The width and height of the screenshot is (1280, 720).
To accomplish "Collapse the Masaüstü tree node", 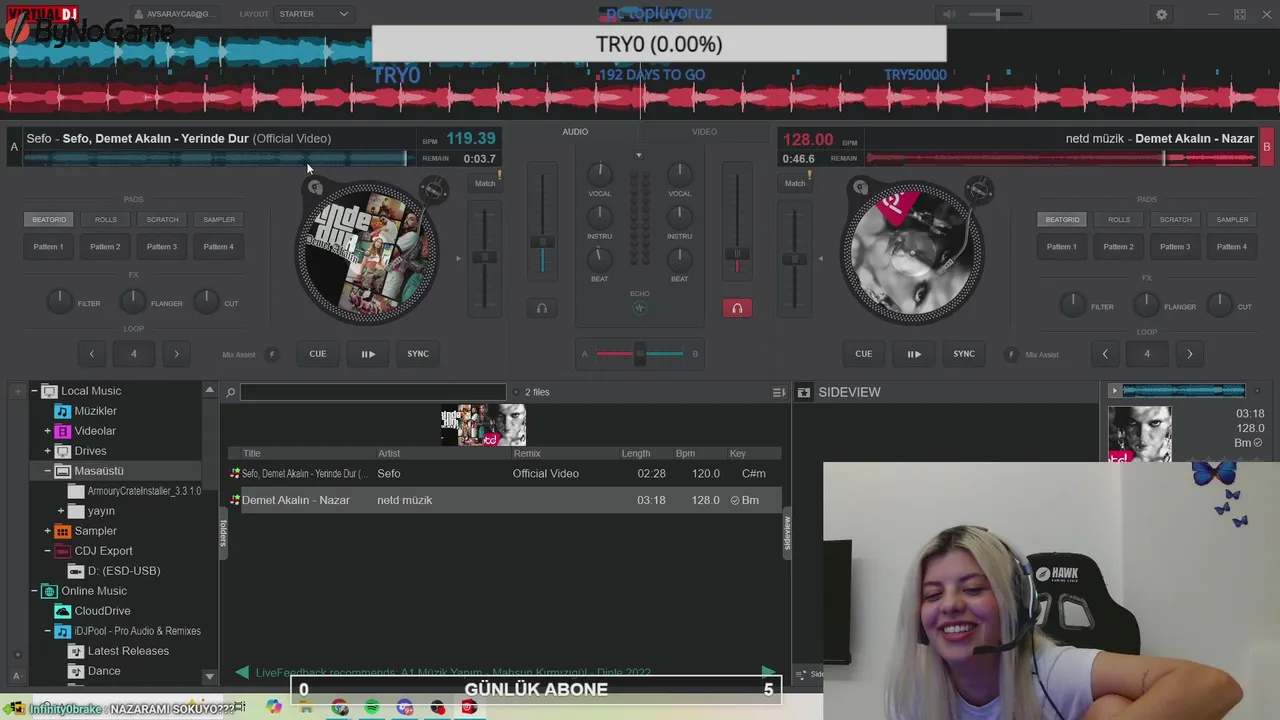I will tap(47, 471).
